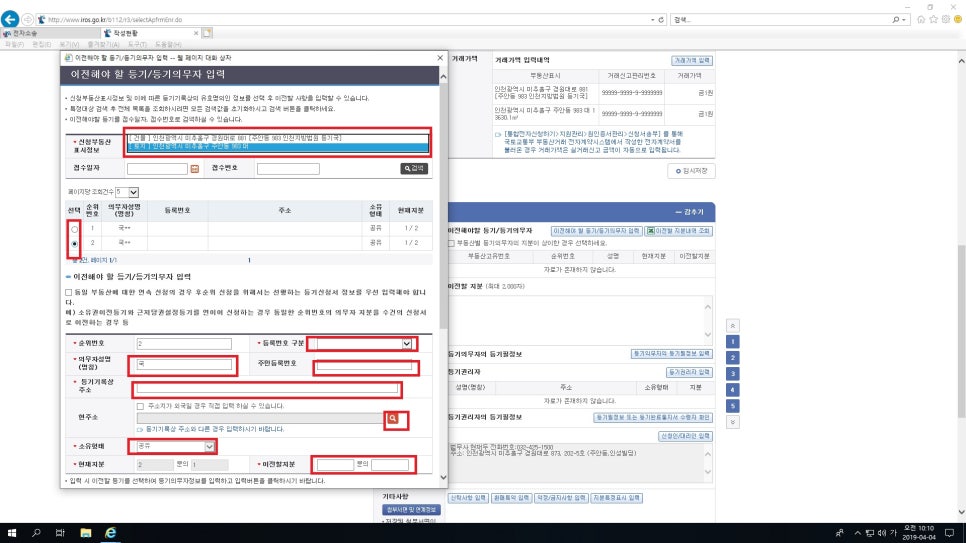Click page number 1 in dialog pagination

tap(249, 260)
